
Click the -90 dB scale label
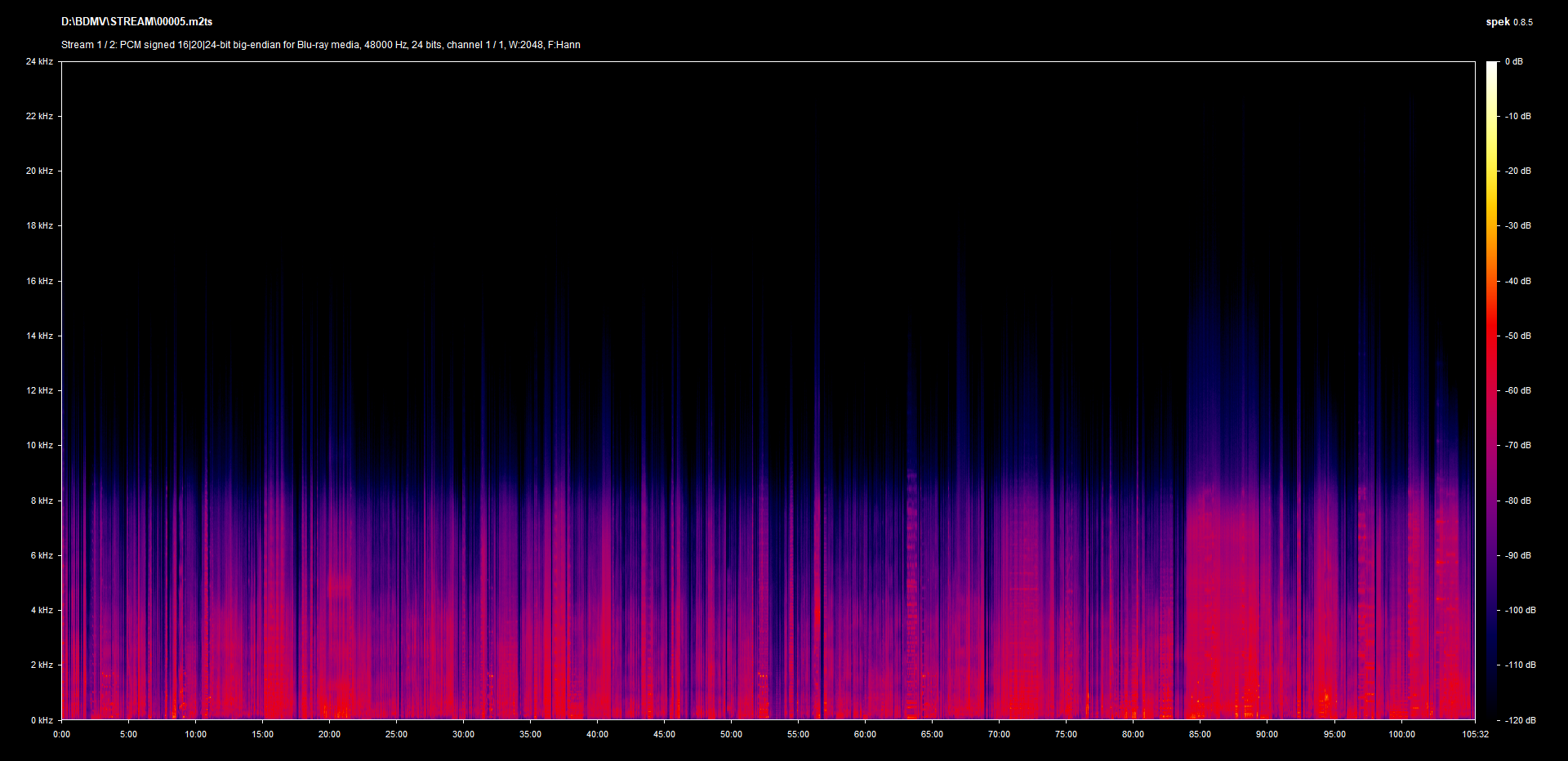point(1518,555)
